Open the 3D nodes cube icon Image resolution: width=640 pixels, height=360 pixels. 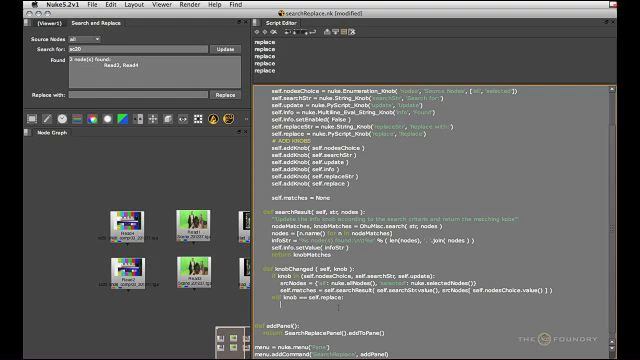click(x=168, y=119)
